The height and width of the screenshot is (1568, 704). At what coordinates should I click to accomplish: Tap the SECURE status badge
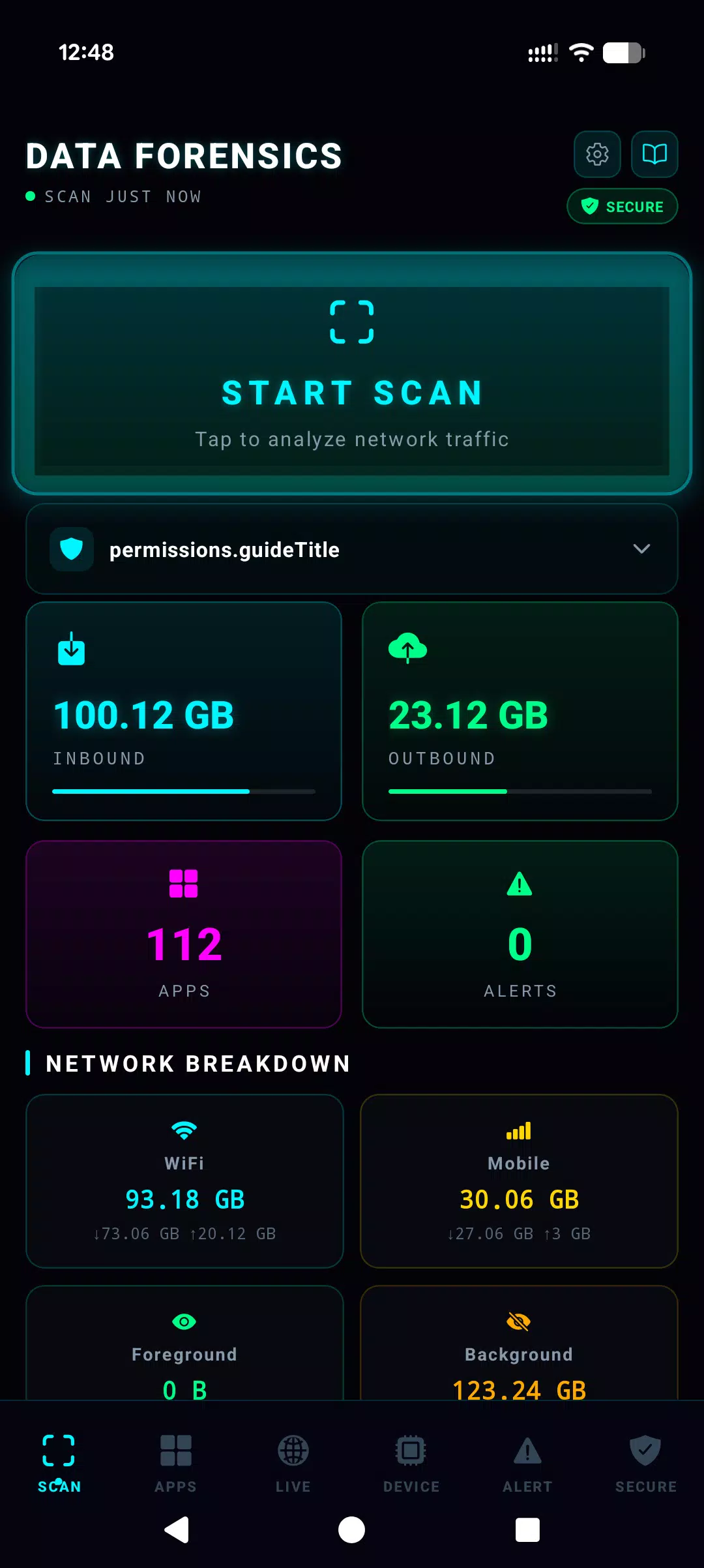coord(623,206)
